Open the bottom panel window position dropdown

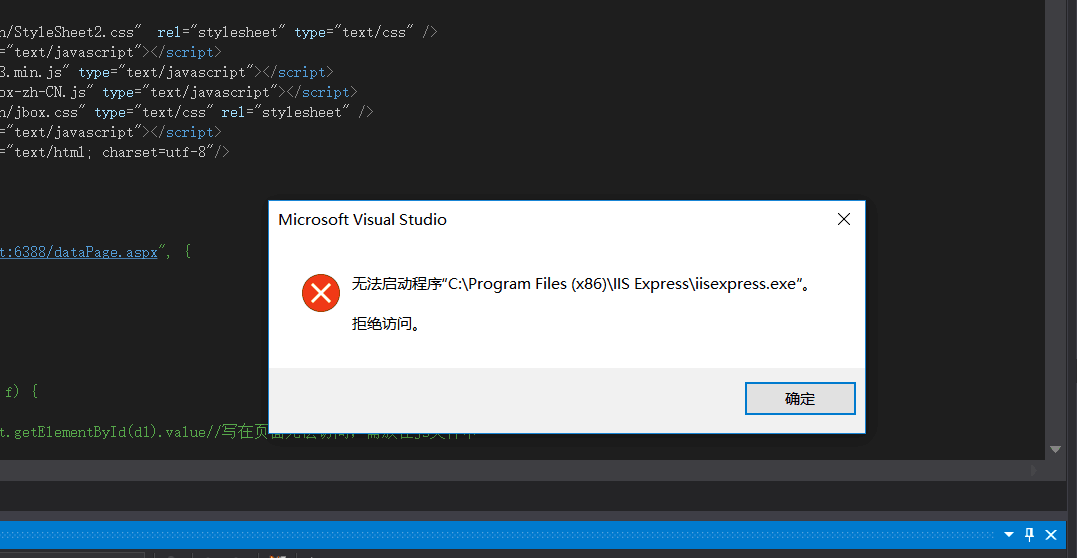[x=1009, y=534]
